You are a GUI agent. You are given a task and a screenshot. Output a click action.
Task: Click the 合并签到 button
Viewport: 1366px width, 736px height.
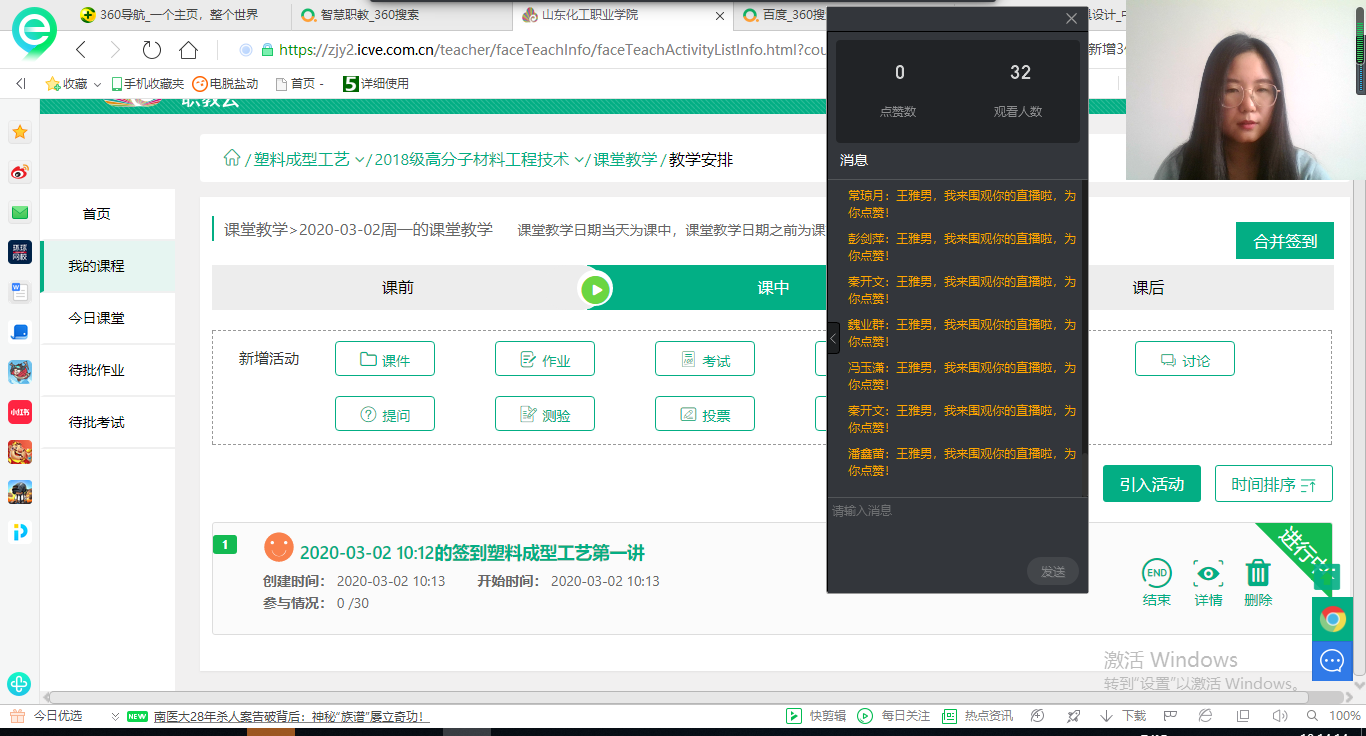click(x=1284, y=241)
